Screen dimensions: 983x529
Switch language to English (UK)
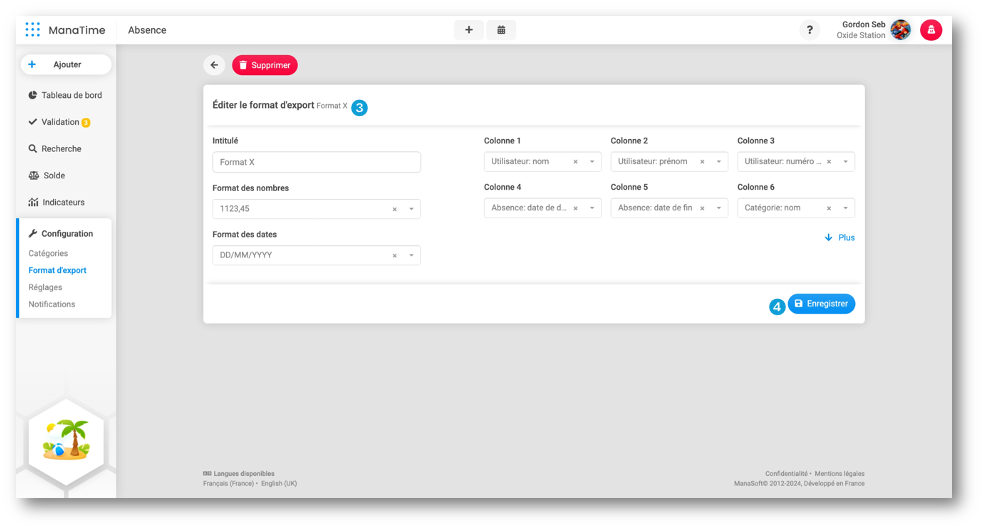tap(279, 484)
